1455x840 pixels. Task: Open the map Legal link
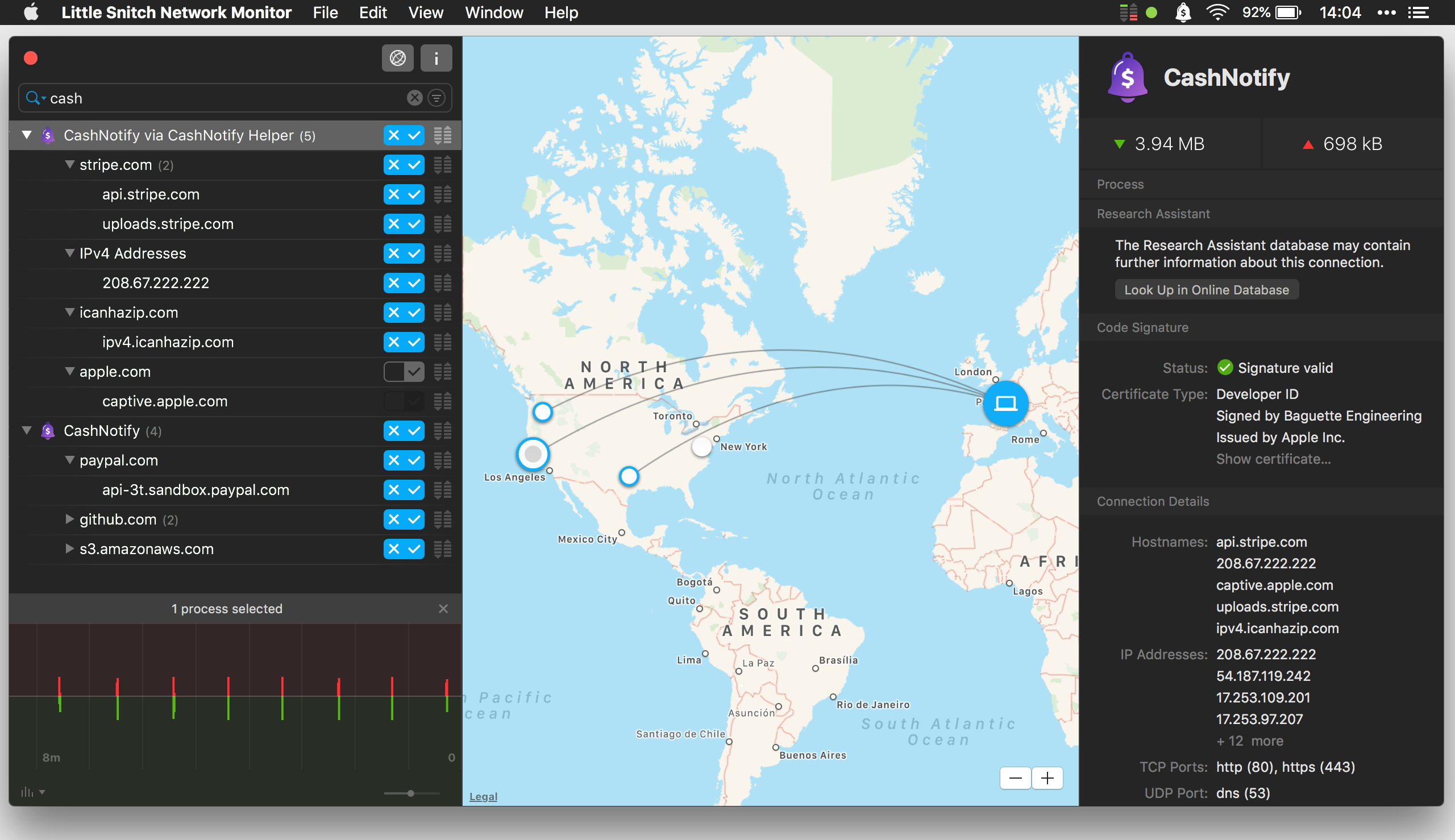coord(483,797)
